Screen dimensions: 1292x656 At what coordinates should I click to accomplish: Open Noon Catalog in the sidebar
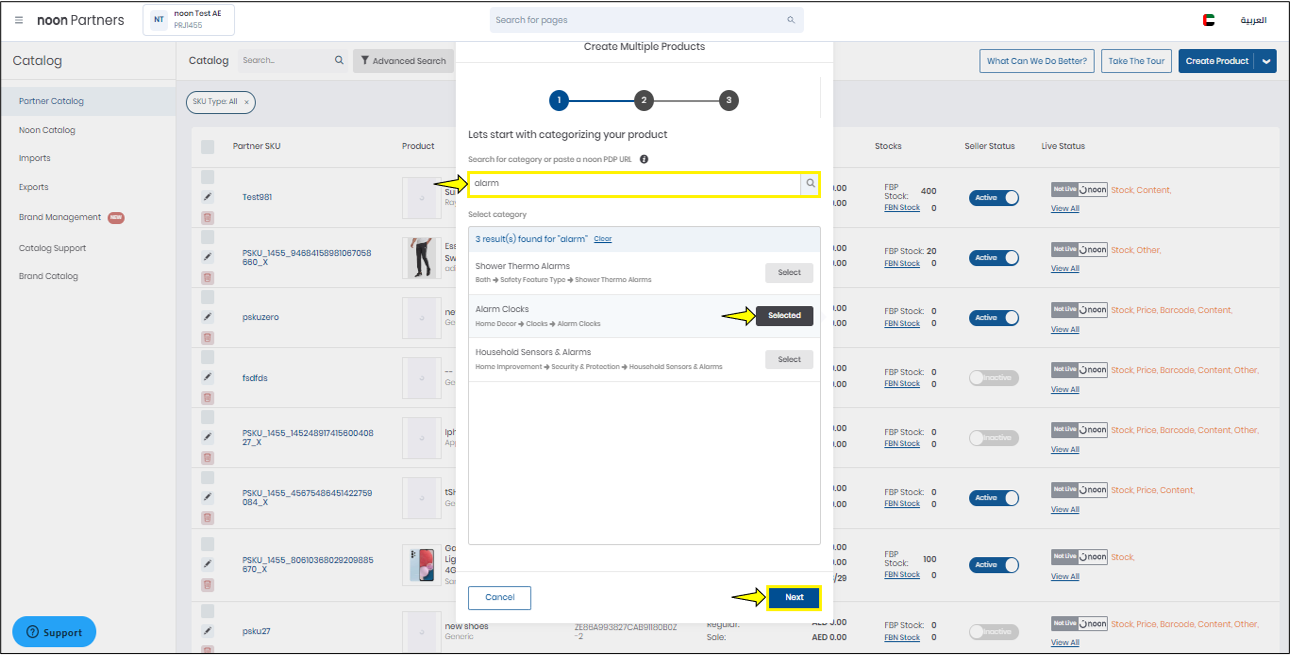[47, 130]
